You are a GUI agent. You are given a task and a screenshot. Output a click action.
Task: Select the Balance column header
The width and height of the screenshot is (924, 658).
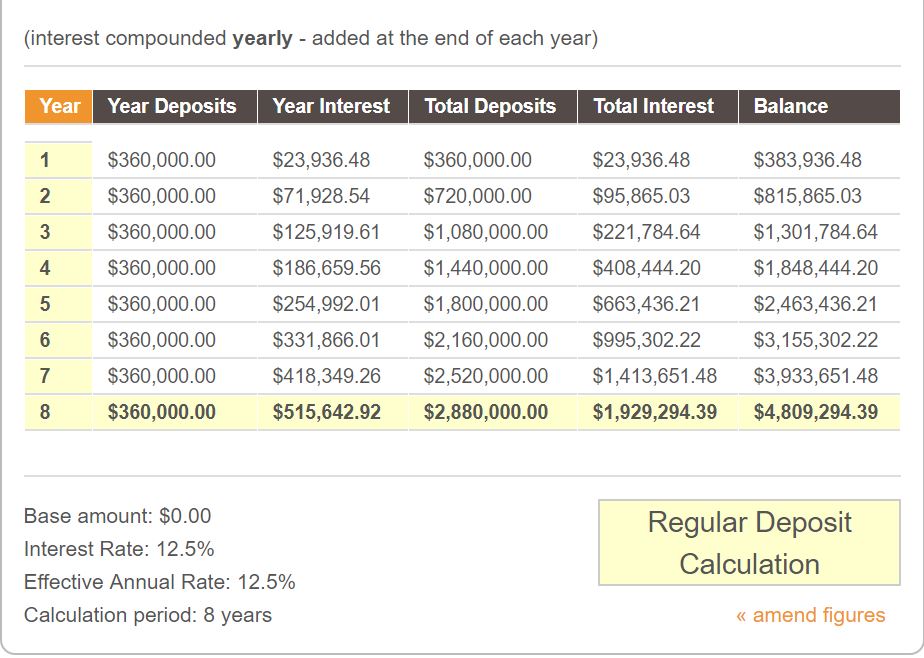click(791, 106)
